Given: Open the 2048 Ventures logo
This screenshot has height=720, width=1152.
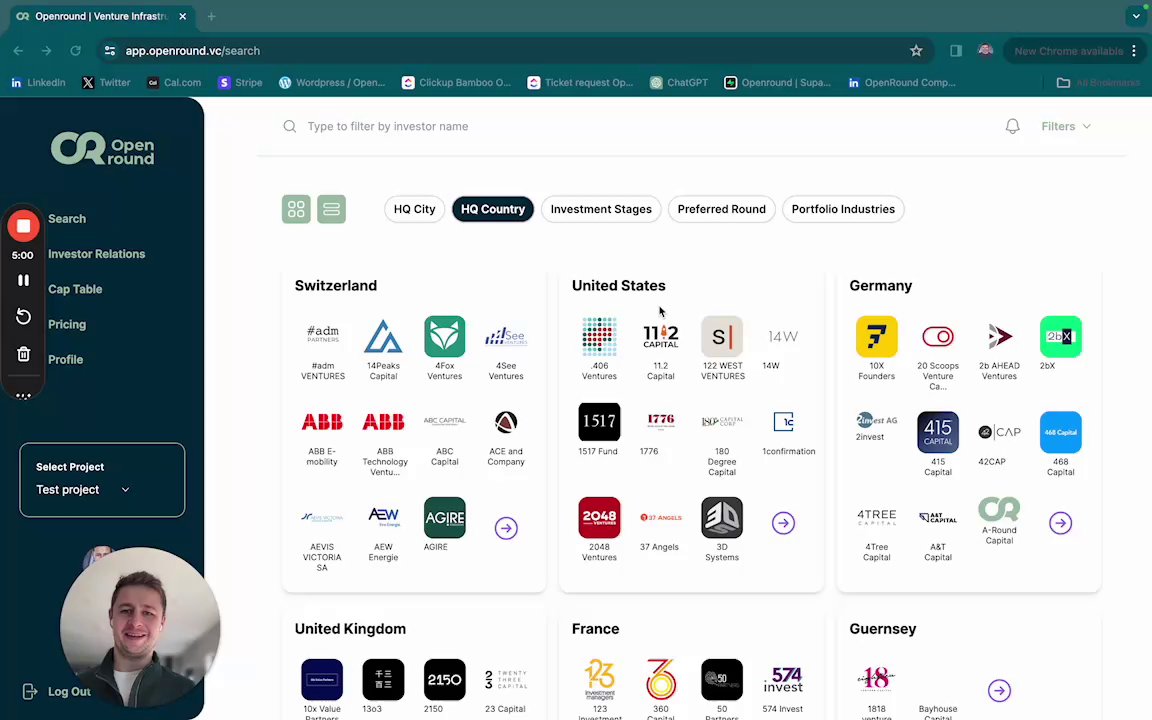Looking at the screenshot, I should [x=600, y=518].
